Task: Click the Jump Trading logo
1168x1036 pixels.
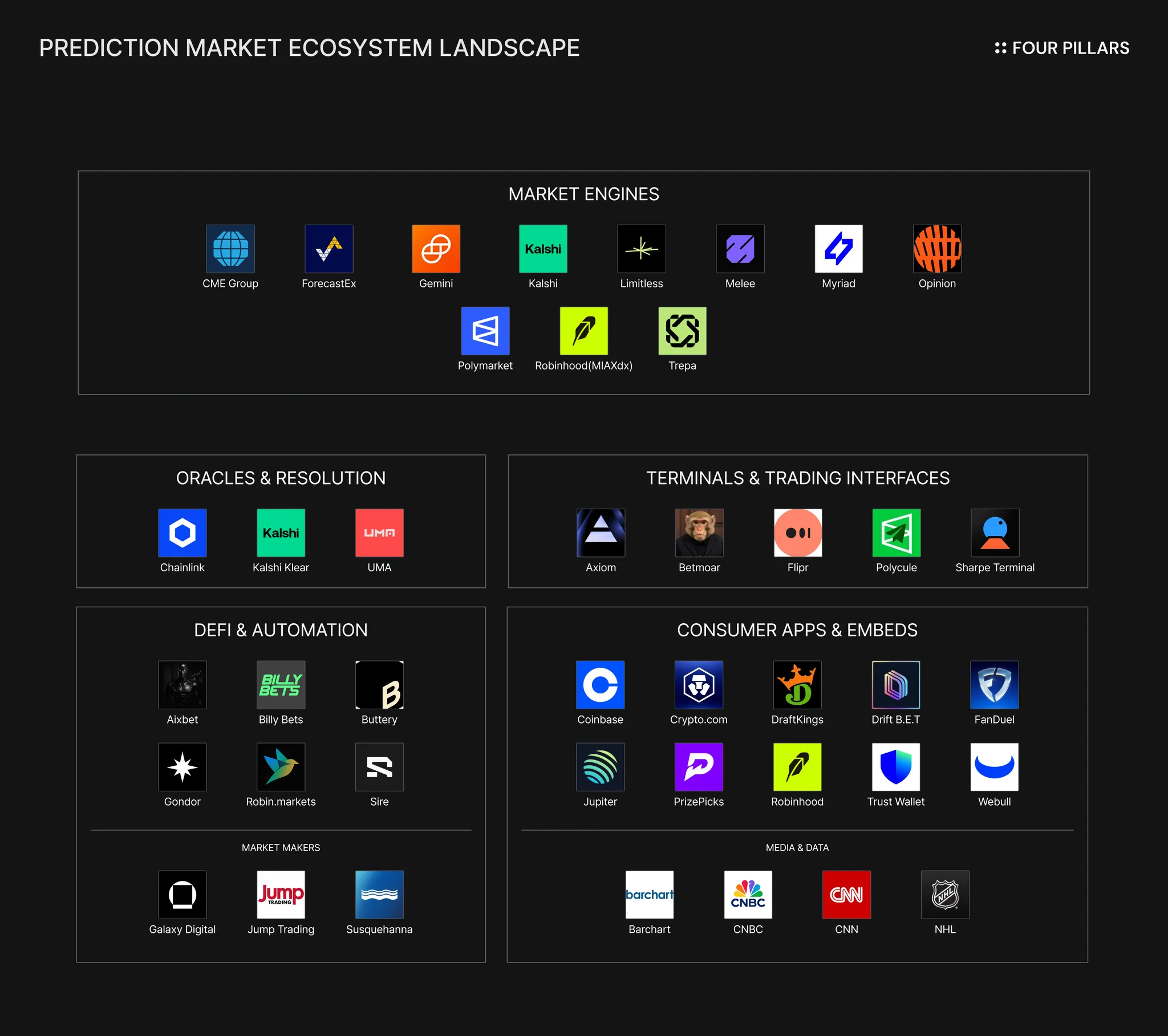Action: point(281,894)
